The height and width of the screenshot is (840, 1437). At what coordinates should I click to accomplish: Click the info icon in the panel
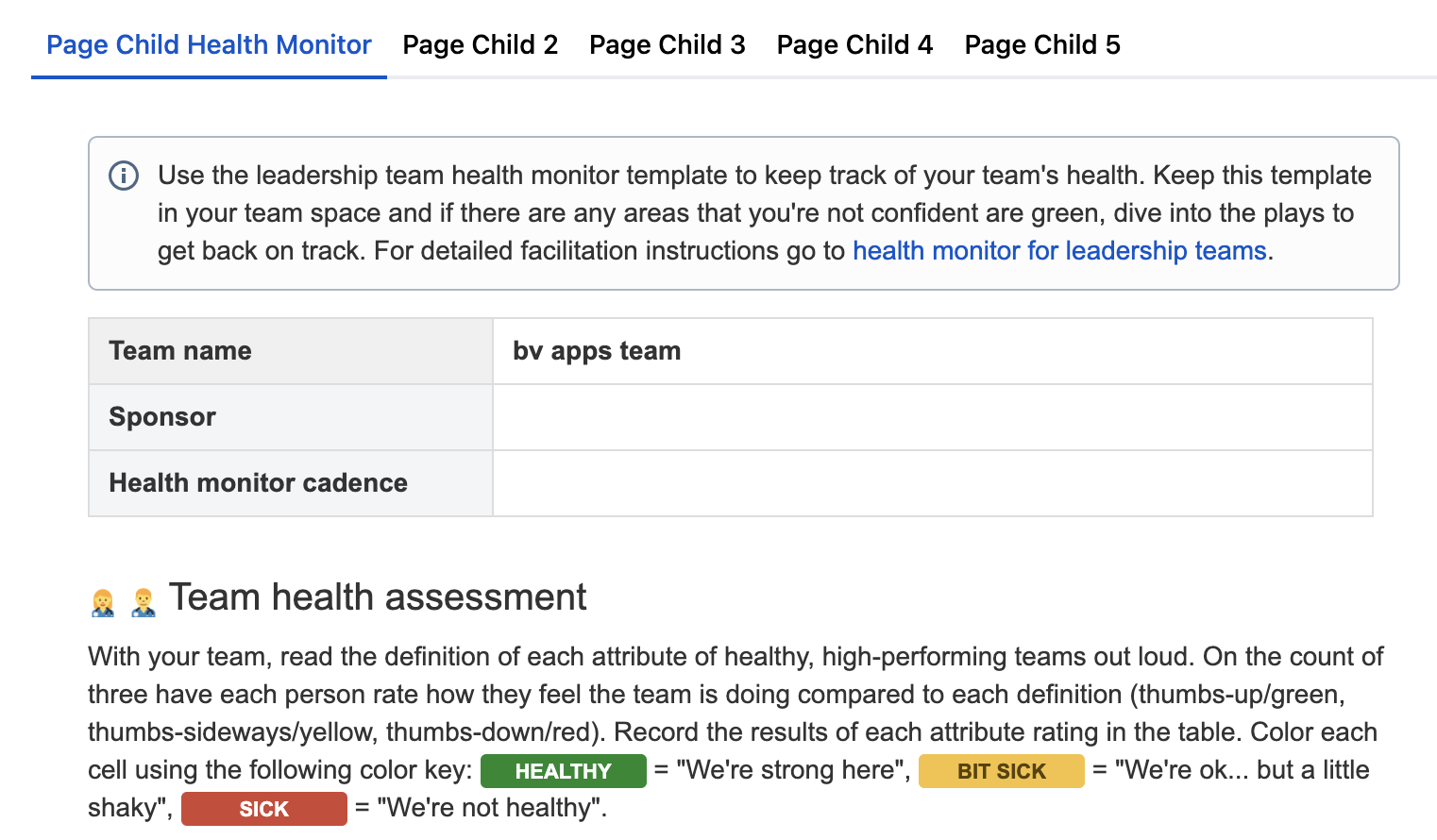[124, 176]
